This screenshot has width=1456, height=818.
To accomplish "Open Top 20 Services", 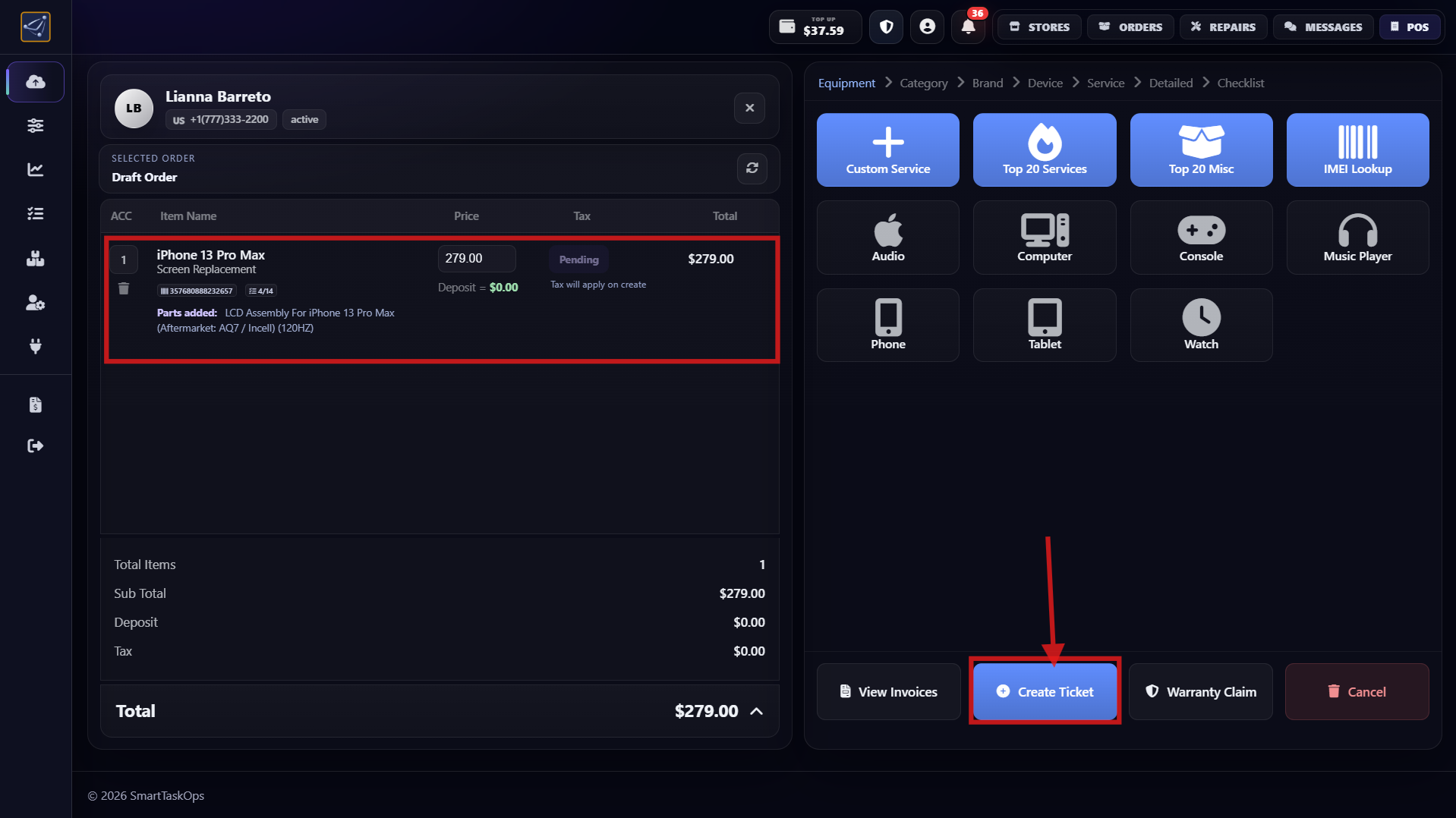I will pyautogui.click(x=1045, y=150).
